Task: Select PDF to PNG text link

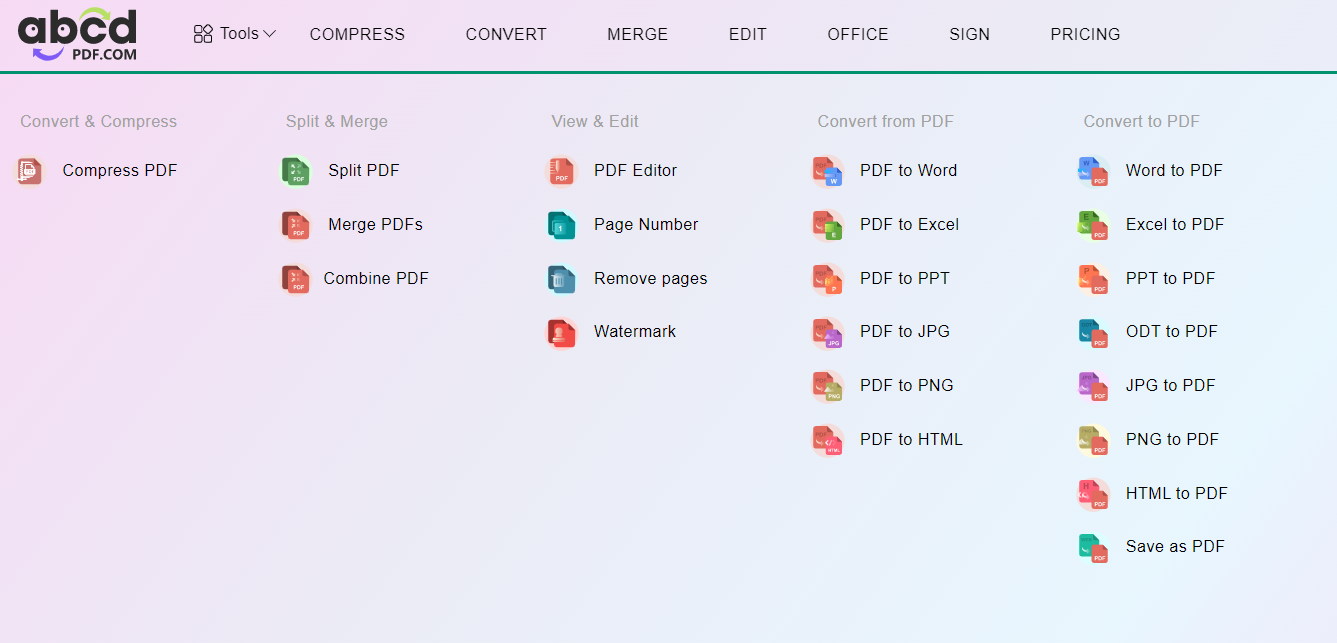Action: coord(906,386)
